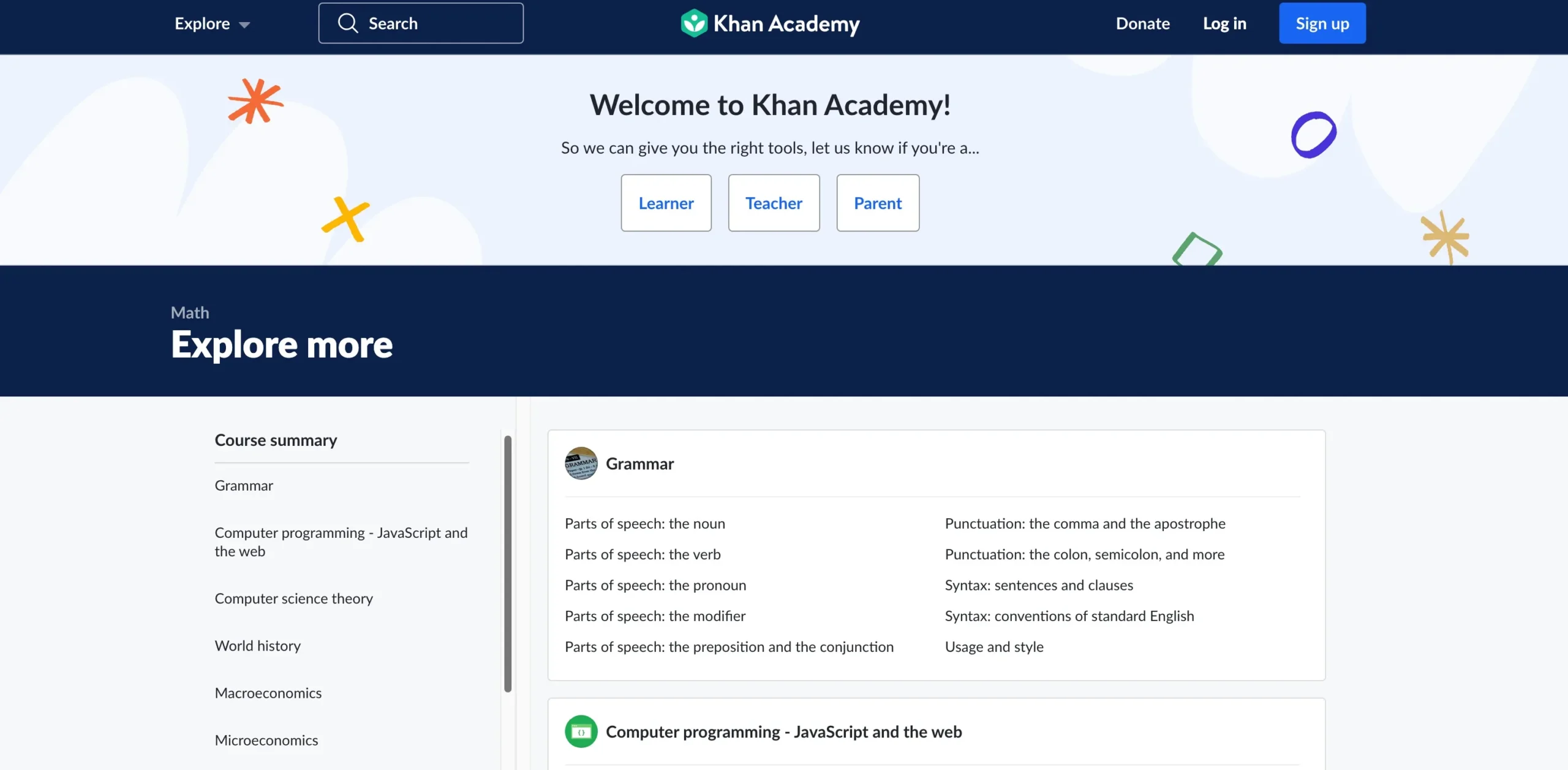
Task: Select Parent from role options
Action: pyautogui.click(x=878, y=203)
